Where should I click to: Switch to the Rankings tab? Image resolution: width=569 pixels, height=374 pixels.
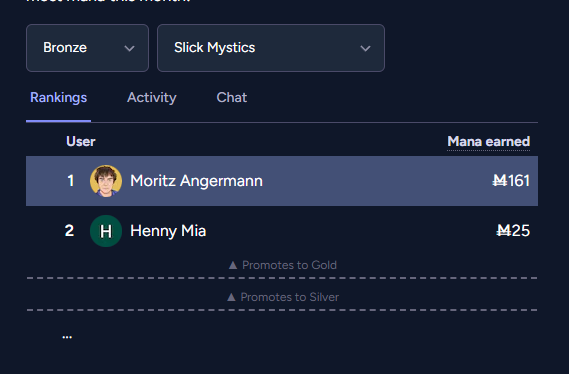coord(58,98)
